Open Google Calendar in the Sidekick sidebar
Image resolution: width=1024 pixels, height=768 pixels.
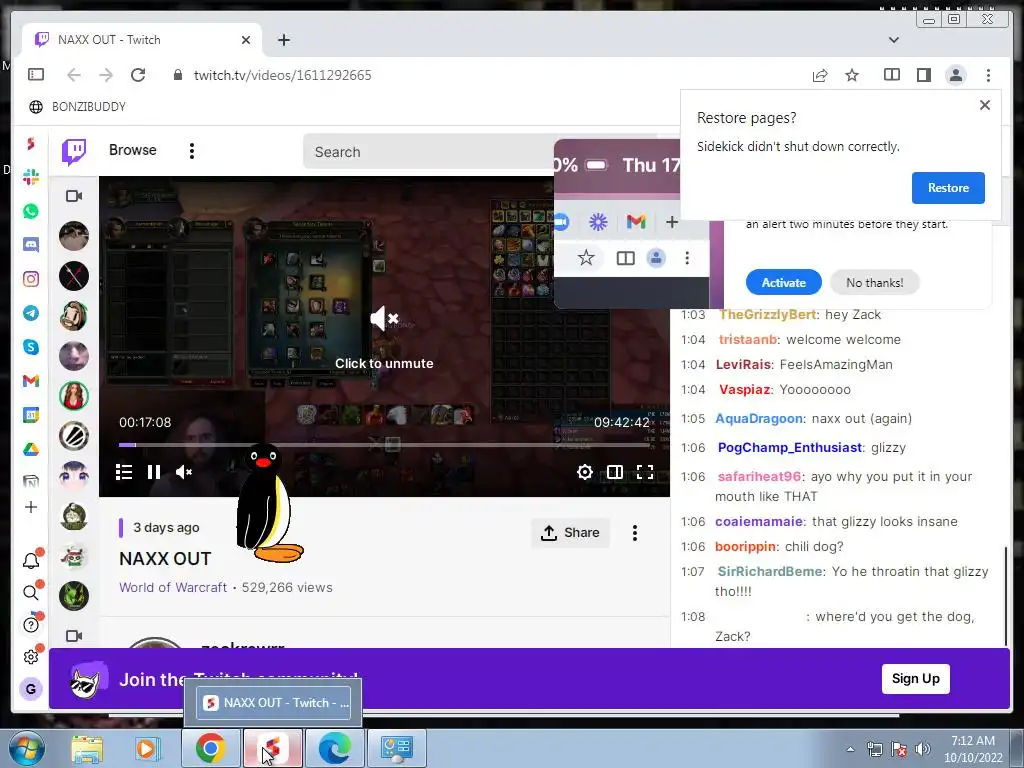pos(31,415)
